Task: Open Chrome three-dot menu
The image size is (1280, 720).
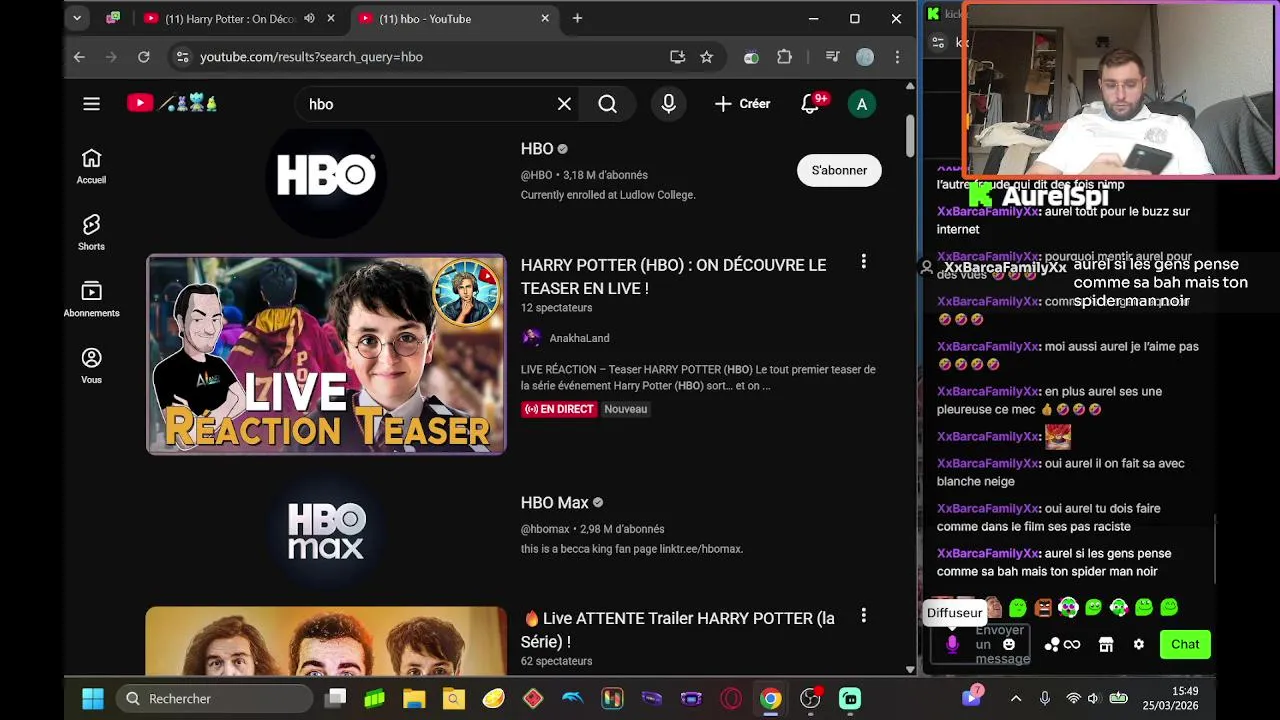Action: [897, 57]
